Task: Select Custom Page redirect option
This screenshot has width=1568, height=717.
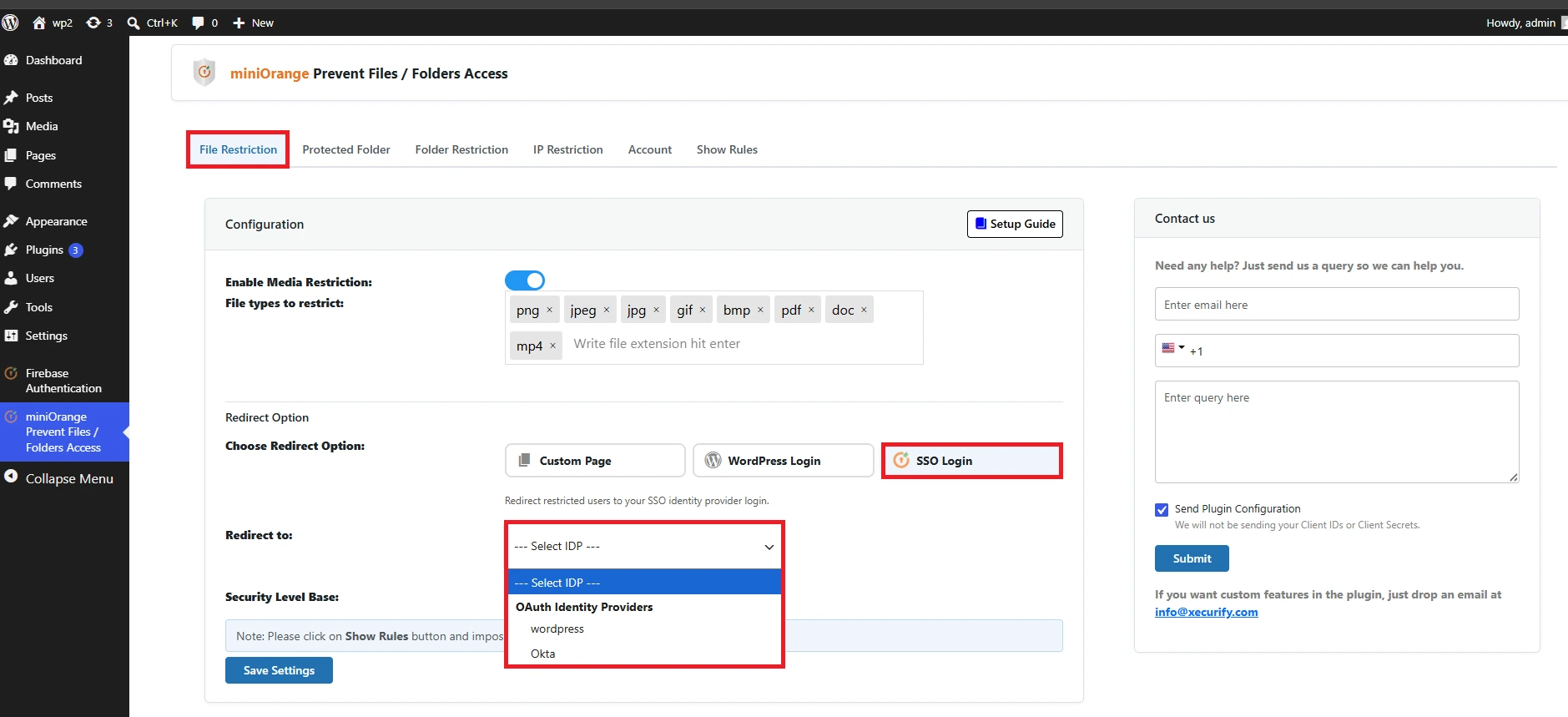Action: tap(595, 461)
